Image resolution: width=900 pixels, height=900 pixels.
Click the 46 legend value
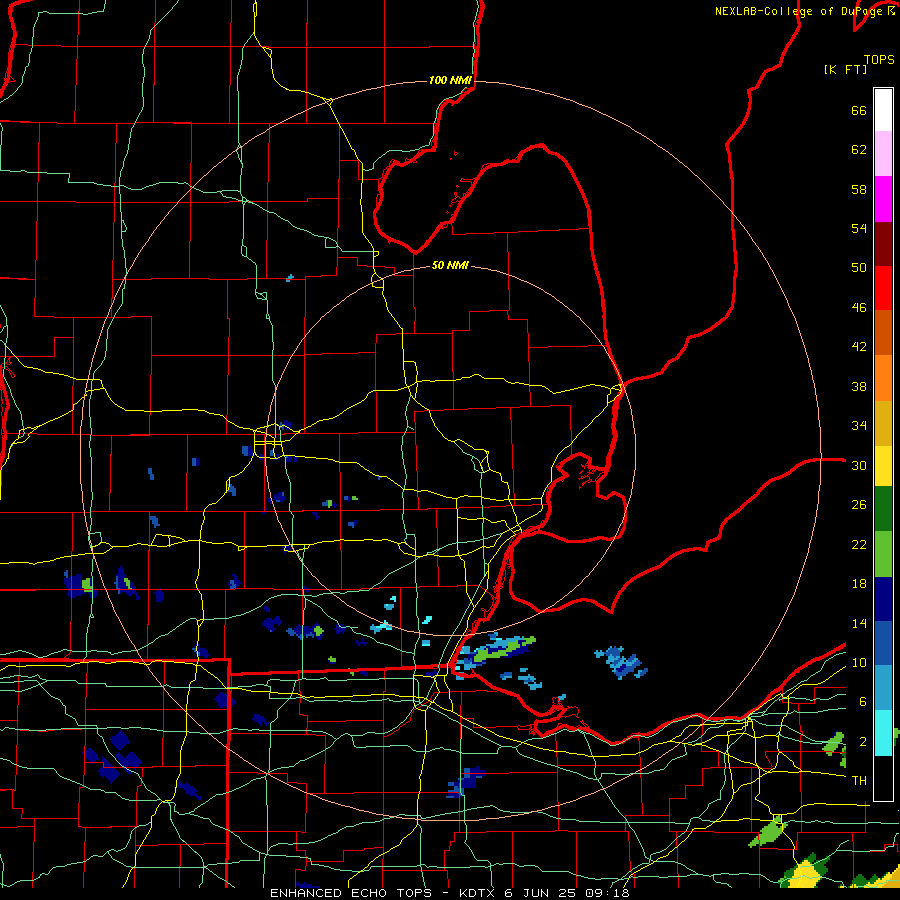[859, 308]
